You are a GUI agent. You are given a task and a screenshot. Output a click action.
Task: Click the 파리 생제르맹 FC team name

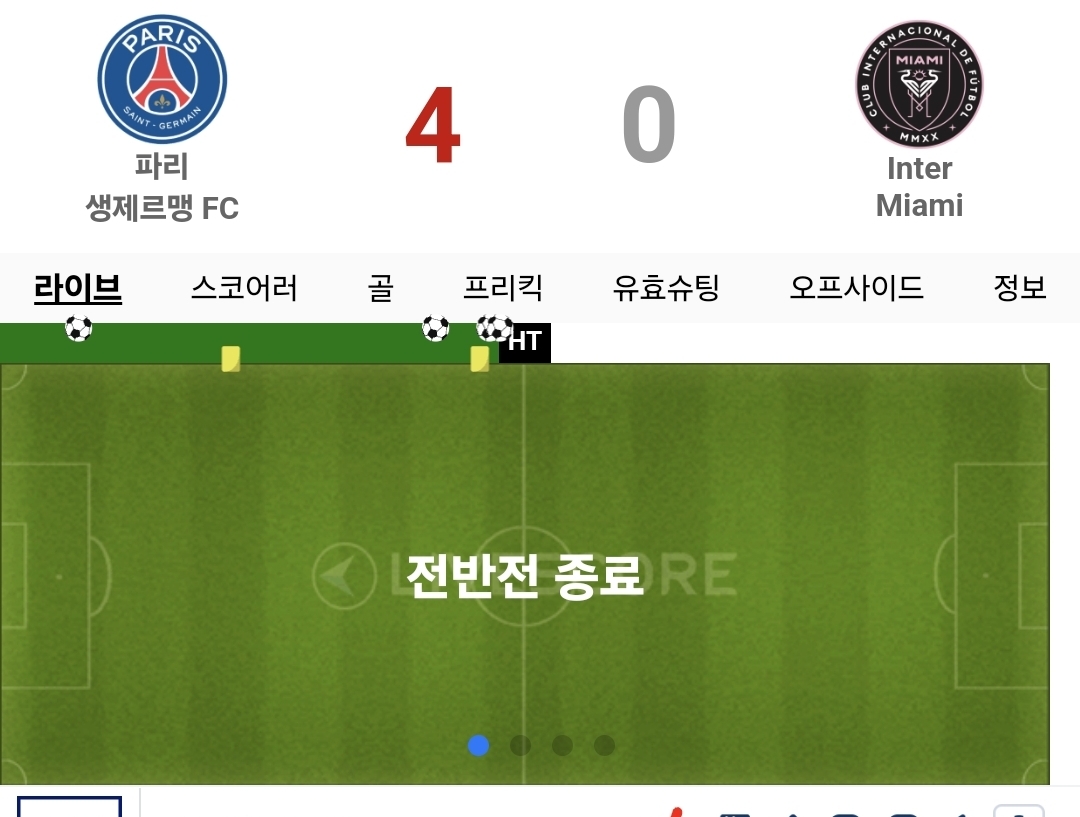pyautogui.click(x=162, y=187)
